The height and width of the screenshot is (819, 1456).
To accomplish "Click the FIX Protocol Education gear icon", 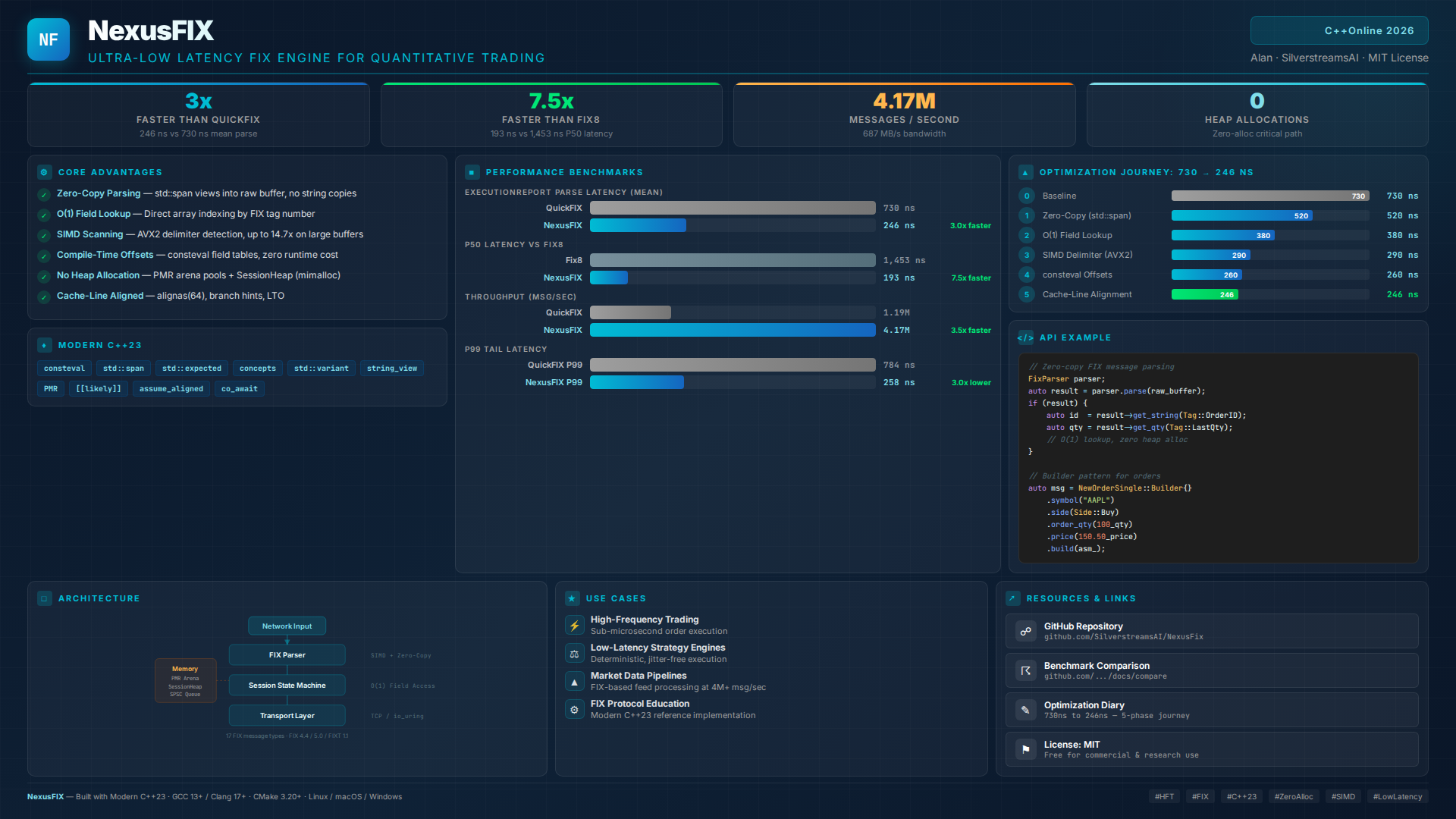I will [574, 710].
